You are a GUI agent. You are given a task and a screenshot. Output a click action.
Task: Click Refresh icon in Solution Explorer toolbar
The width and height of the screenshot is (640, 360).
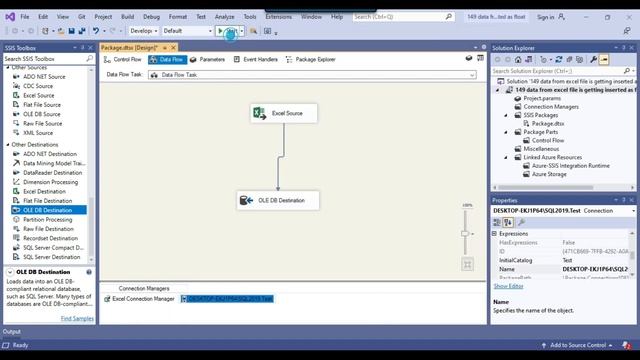click(559, 60)
